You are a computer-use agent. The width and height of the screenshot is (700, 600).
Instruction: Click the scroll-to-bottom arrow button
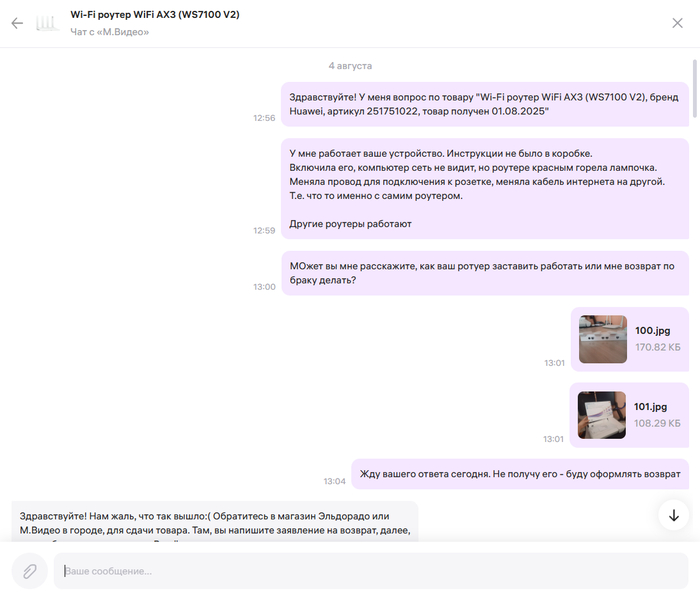673,515
